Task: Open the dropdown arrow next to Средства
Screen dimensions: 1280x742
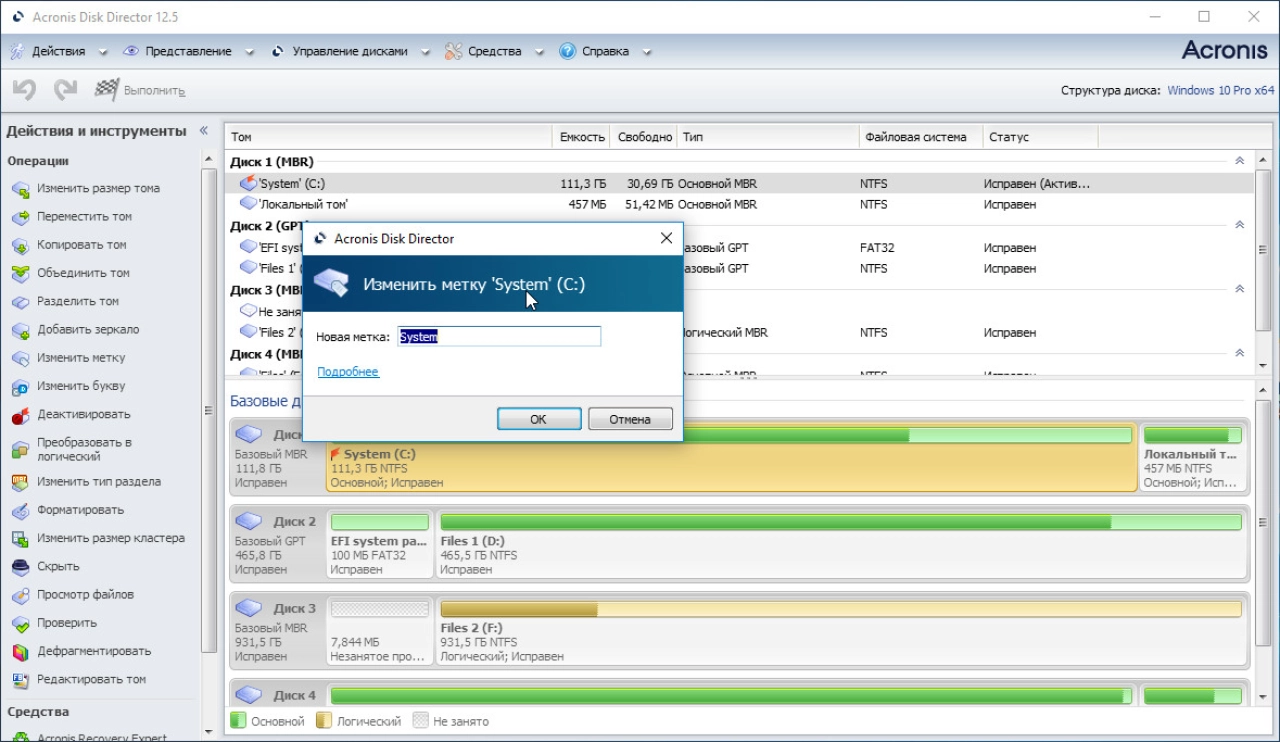Action: point(539,52)
